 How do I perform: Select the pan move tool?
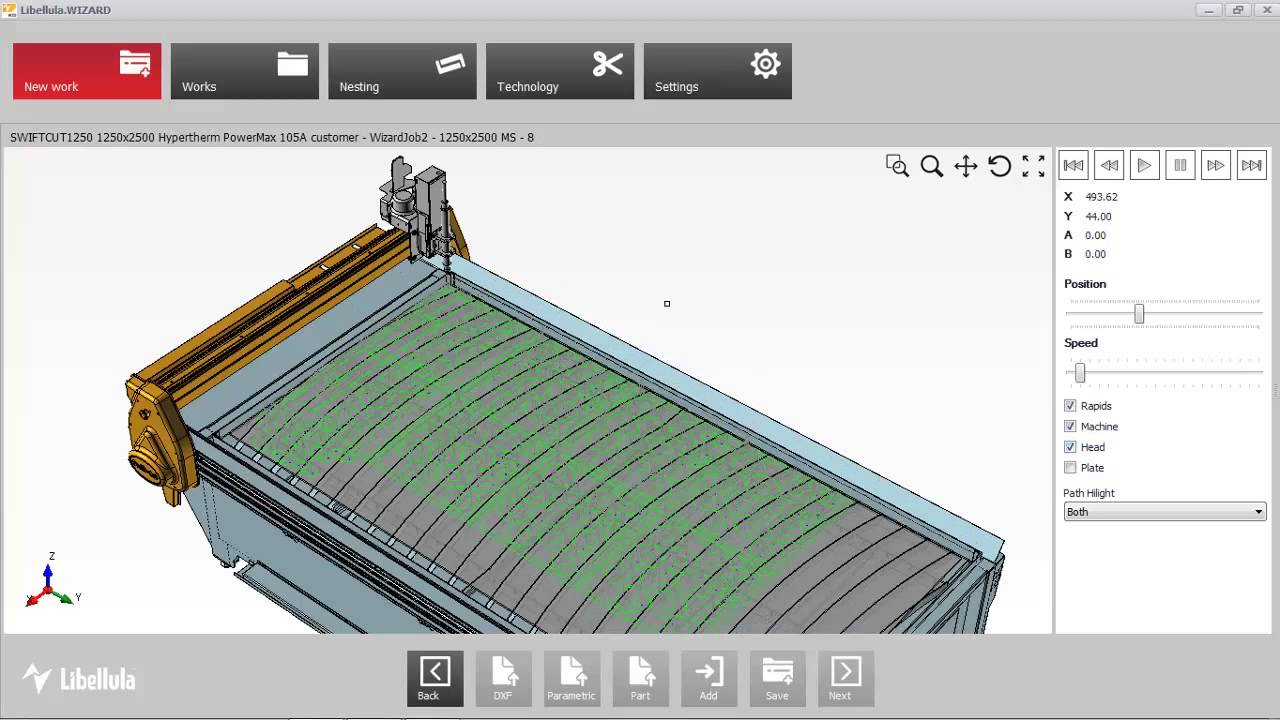pyautogui.click(x=965, y=166)
